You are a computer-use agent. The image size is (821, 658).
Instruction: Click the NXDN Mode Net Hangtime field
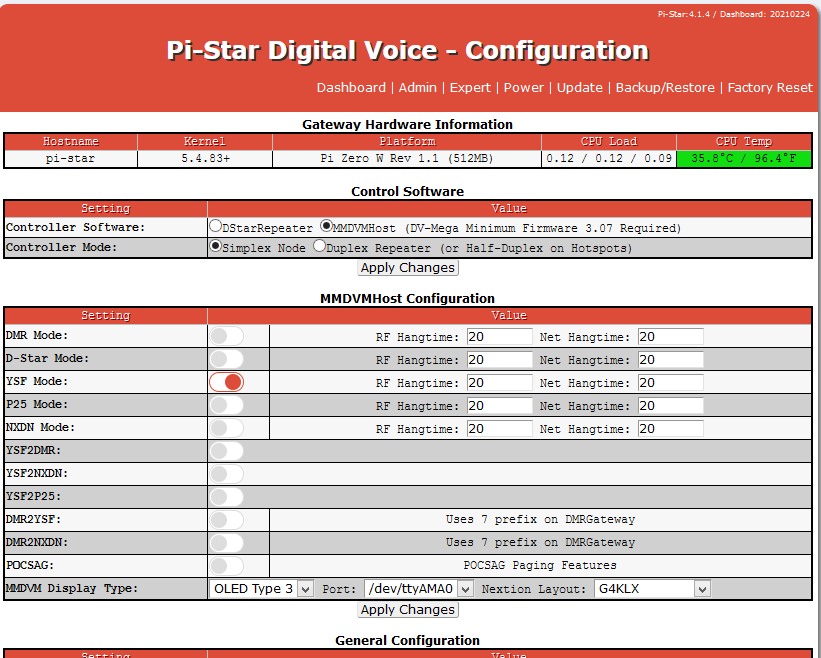coord(670,428)
